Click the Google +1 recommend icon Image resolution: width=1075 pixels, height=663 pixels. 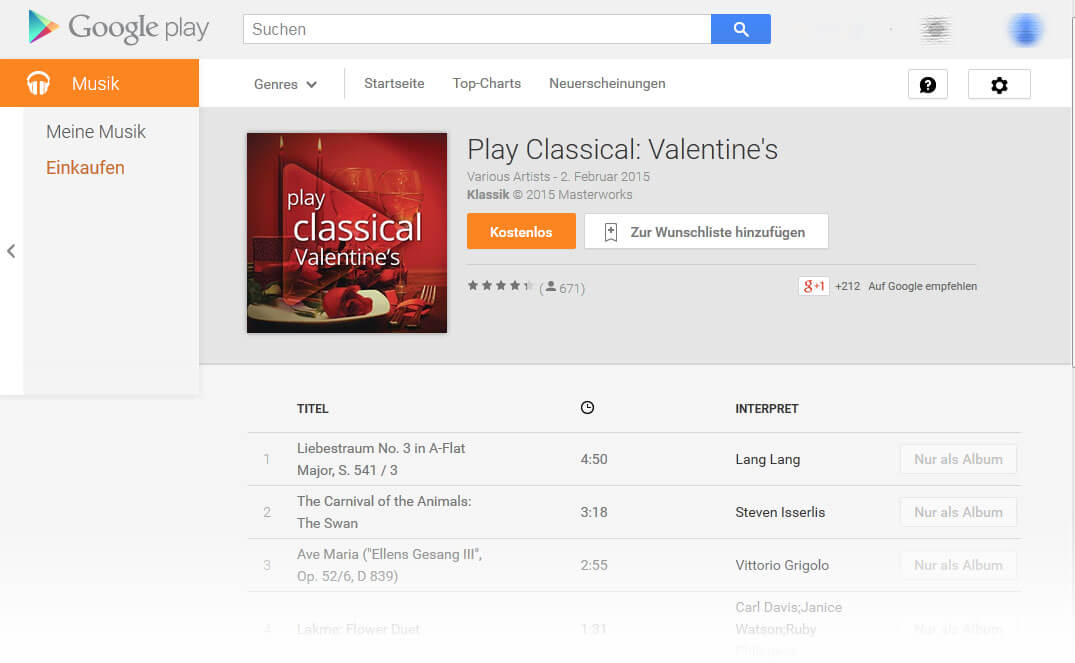click(814, 286)
